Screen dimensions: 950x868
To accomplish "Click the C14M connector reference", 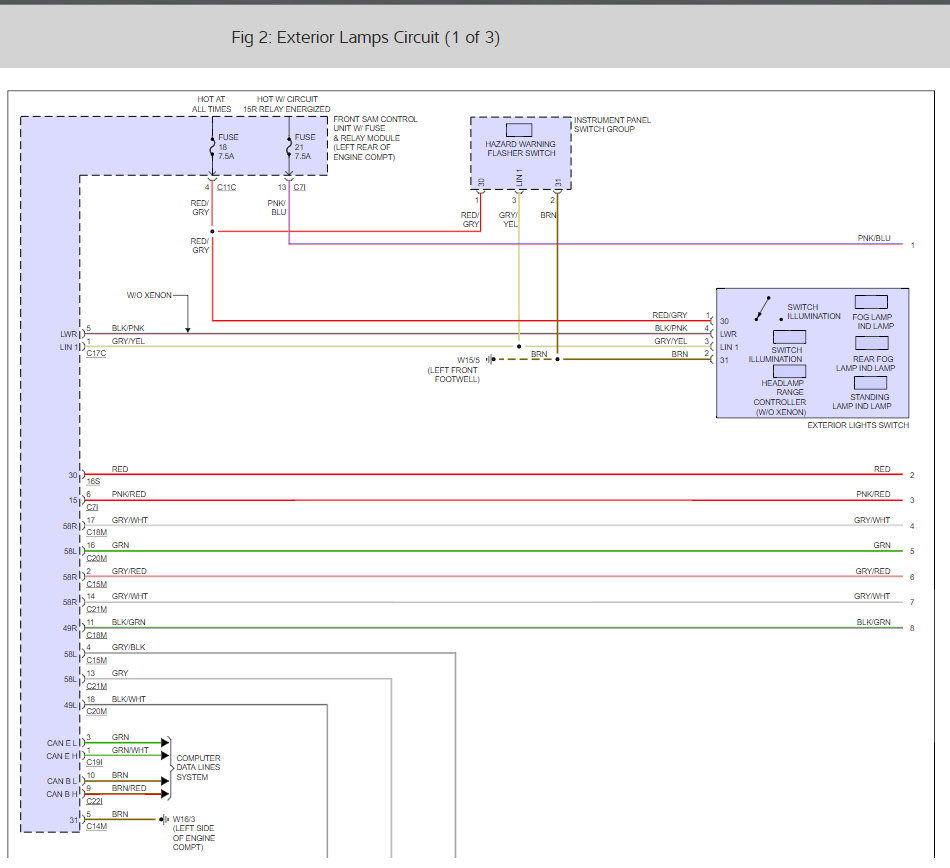I will coord(96,826).
